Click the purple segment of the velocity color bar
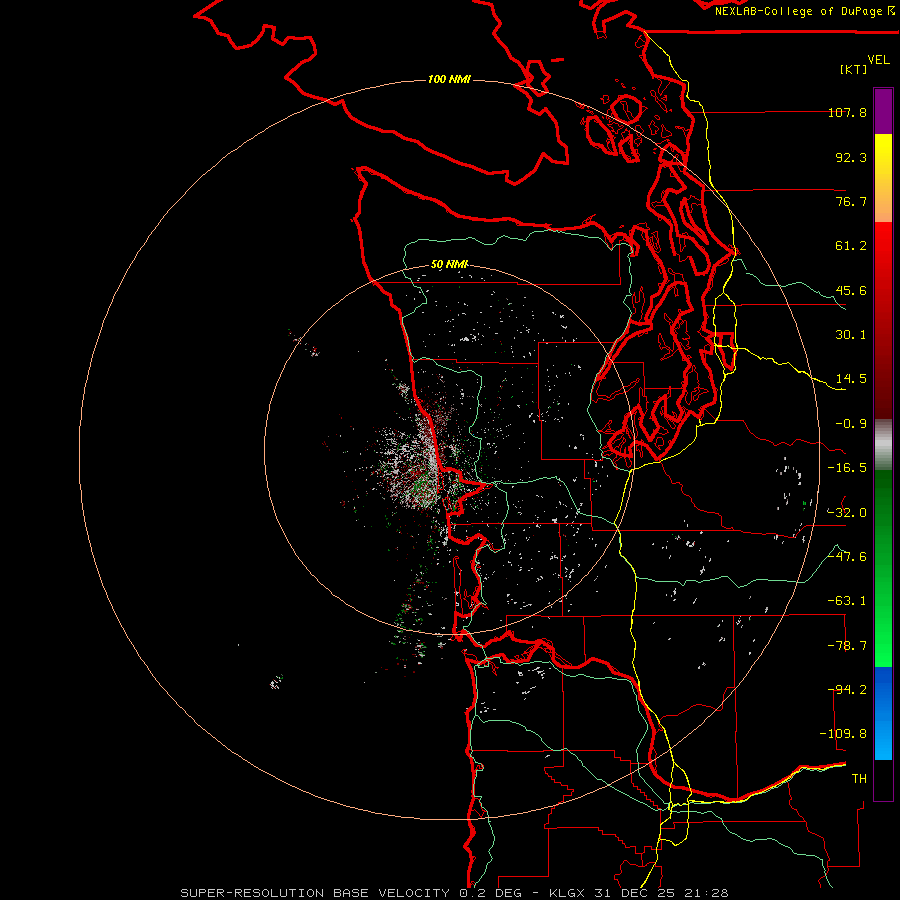The height and width of the screenshot is (900, 900). 883,112
